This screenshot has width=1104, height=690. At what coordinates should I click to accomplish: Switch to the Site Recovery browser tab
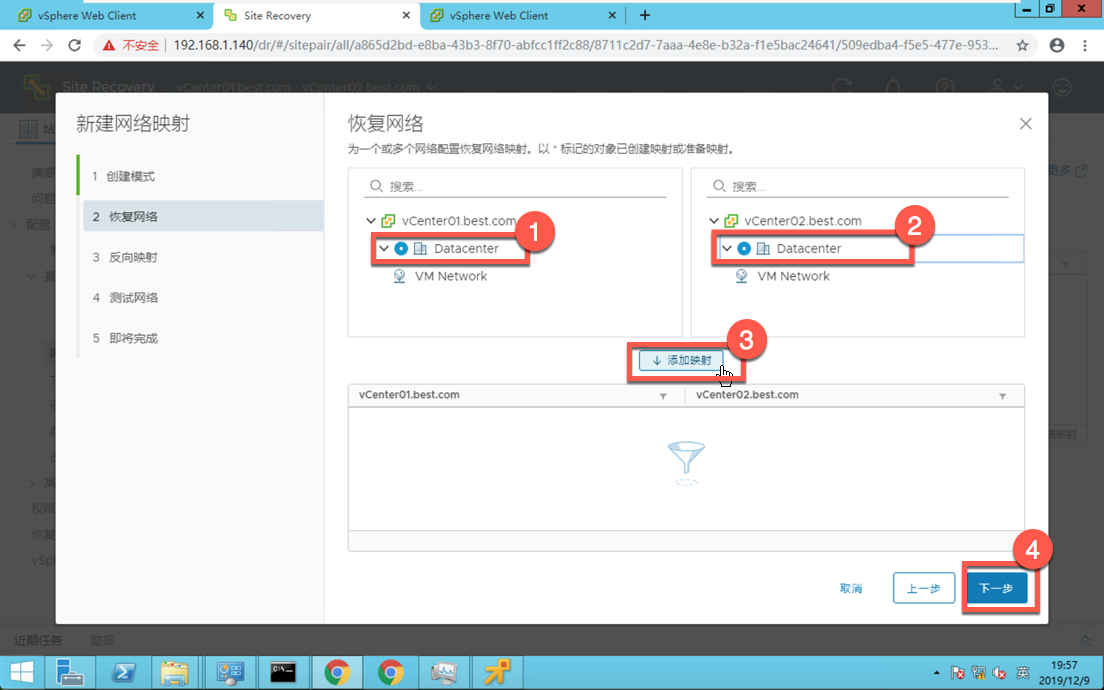(x=314, y=15)
